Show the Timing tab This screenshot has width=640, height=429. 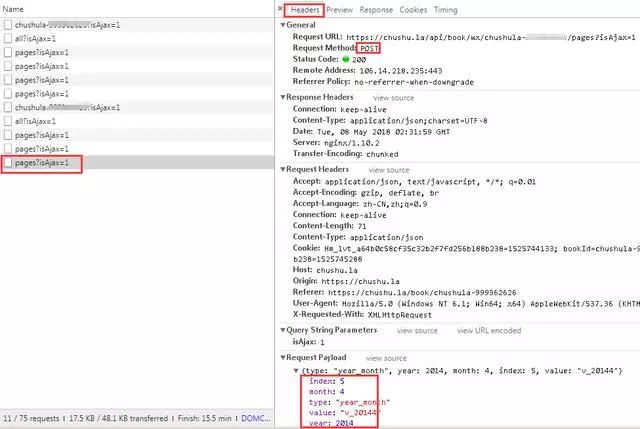[446, 9]
